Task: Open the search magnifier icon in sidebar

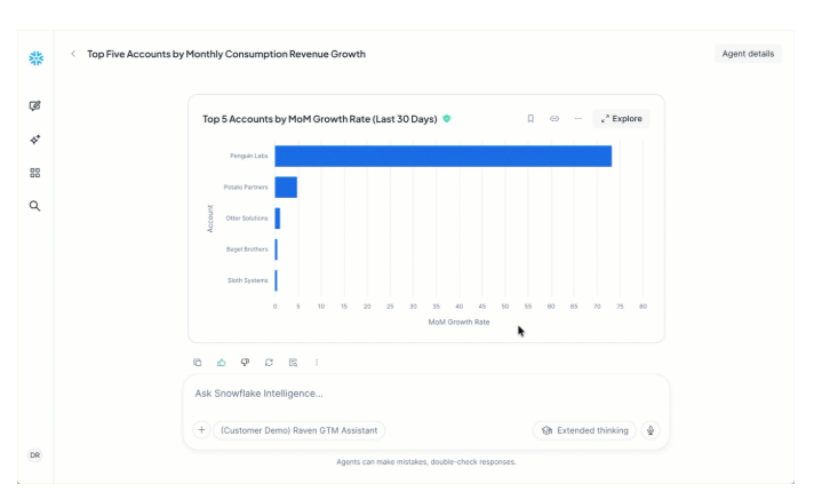Action: (x=35, y=206)
